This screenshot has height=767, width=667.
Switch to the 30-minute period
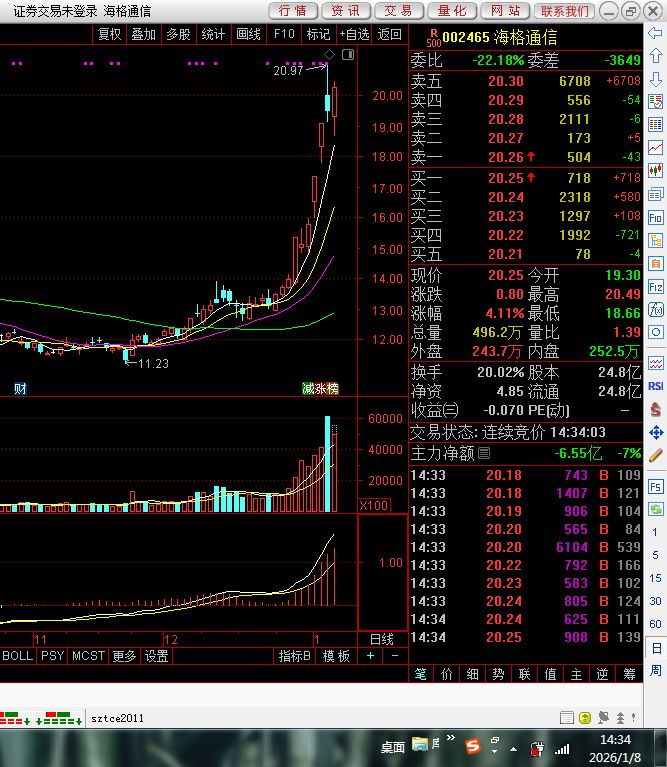pyautogui.click(x=655, y=601)
